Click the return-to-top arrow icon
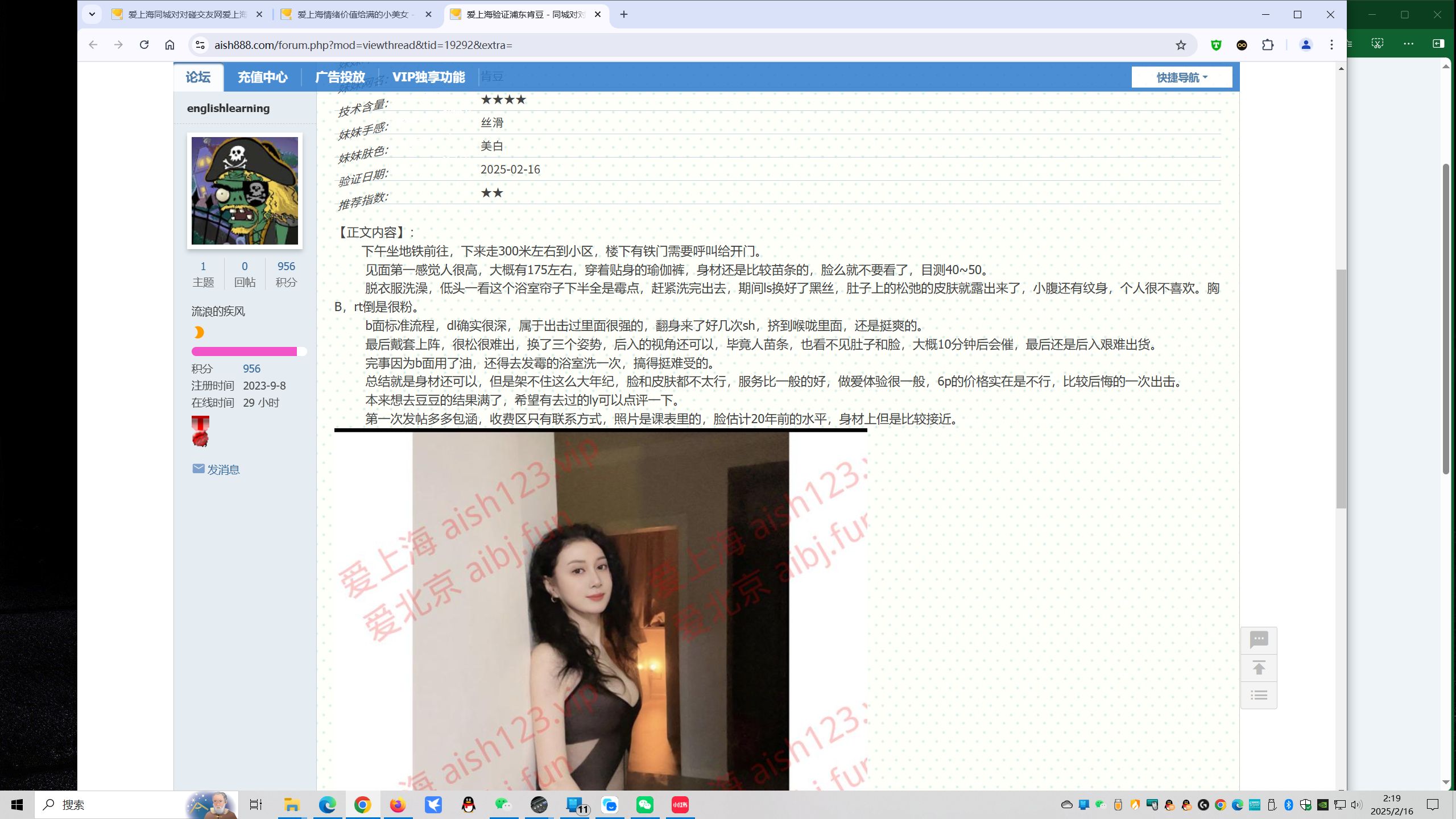 [1259, 668]
